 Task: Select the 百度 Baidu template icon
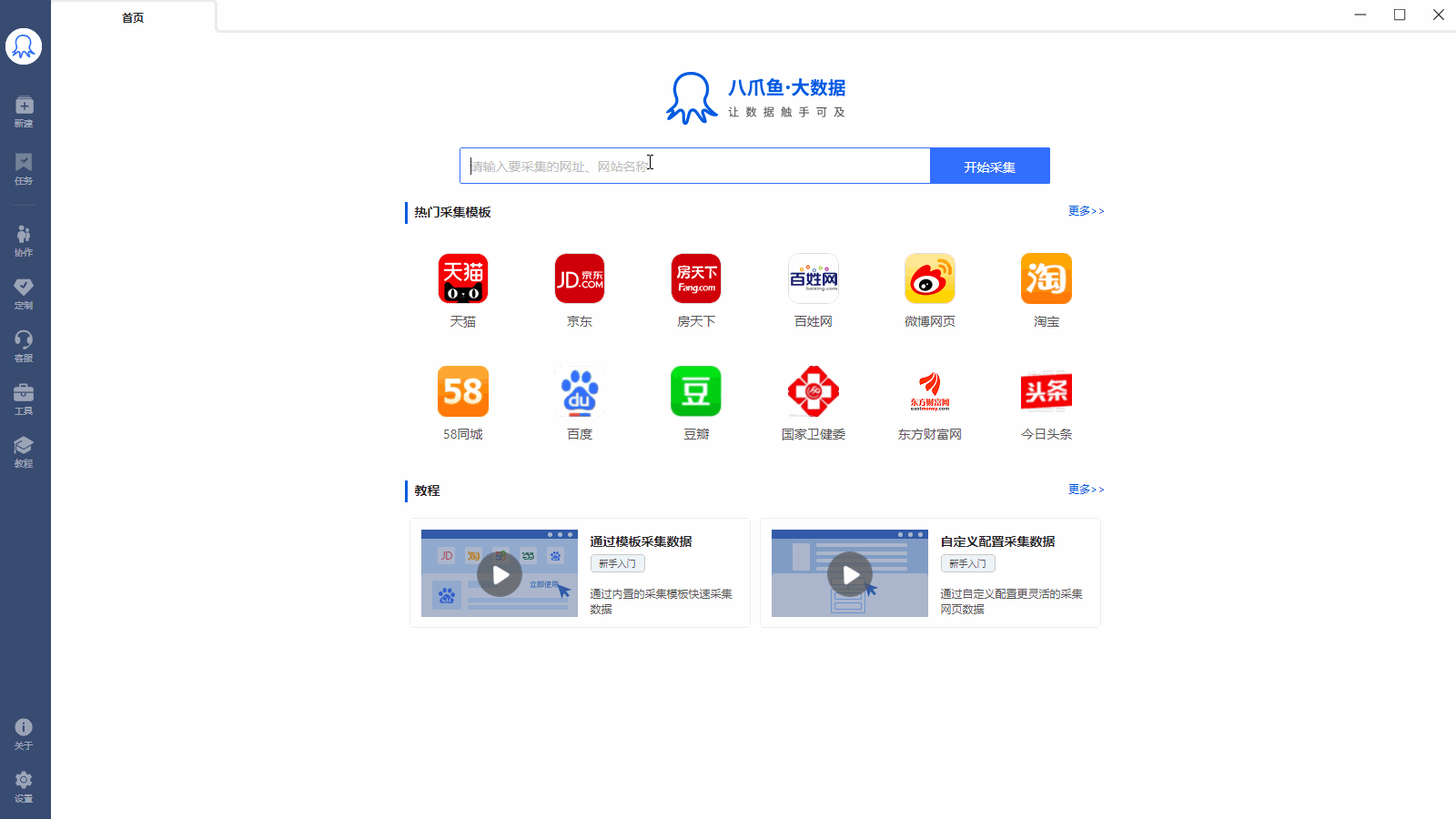pos(580,391)
